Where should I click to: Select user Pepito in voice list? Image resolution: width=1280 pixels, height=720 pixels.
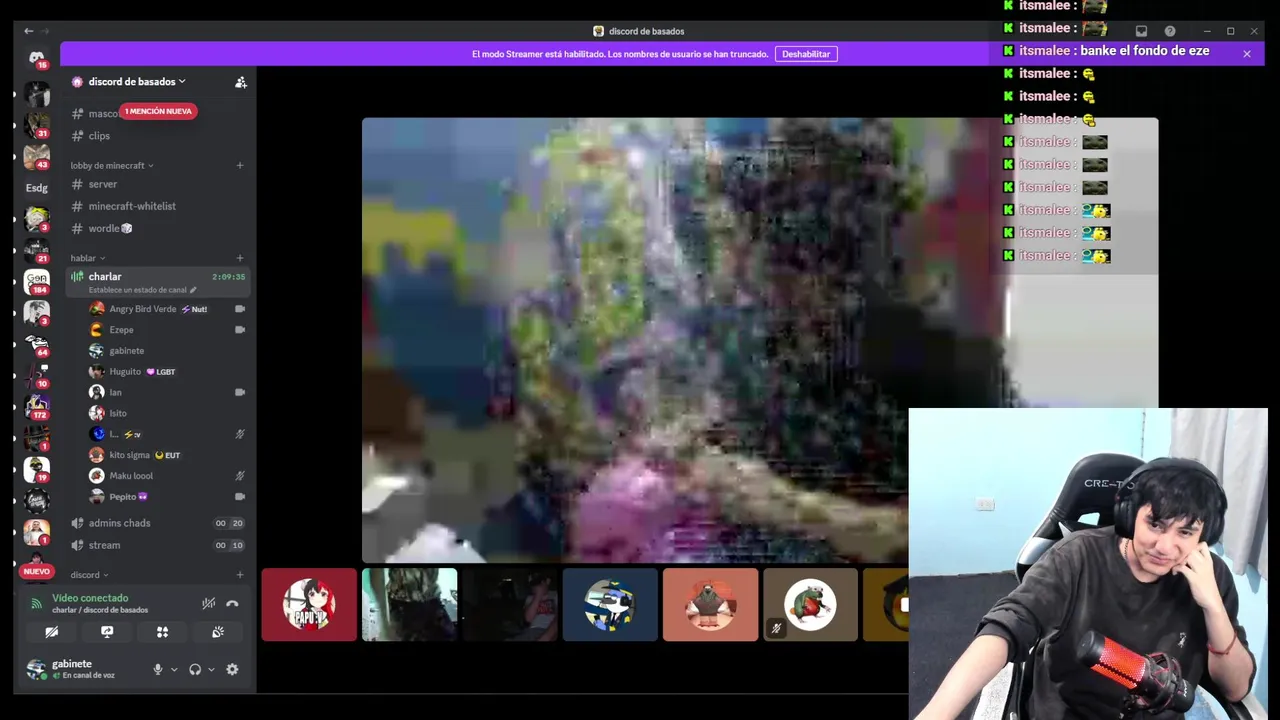[x=167, y=496]
